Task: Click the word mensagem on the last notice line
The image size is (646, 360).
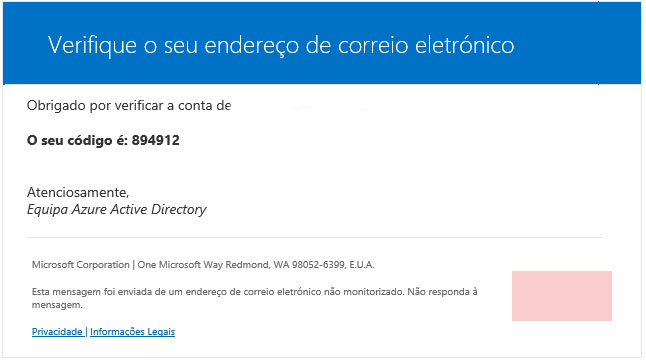Action: pyautogui.click(x=57, y=305)
